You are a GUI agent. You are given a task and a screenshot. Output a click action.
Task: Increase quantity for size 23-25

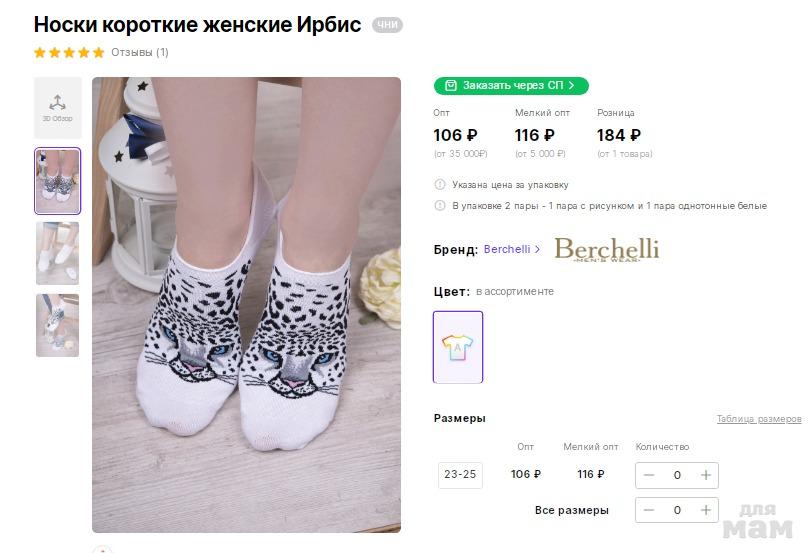[706, 475]
